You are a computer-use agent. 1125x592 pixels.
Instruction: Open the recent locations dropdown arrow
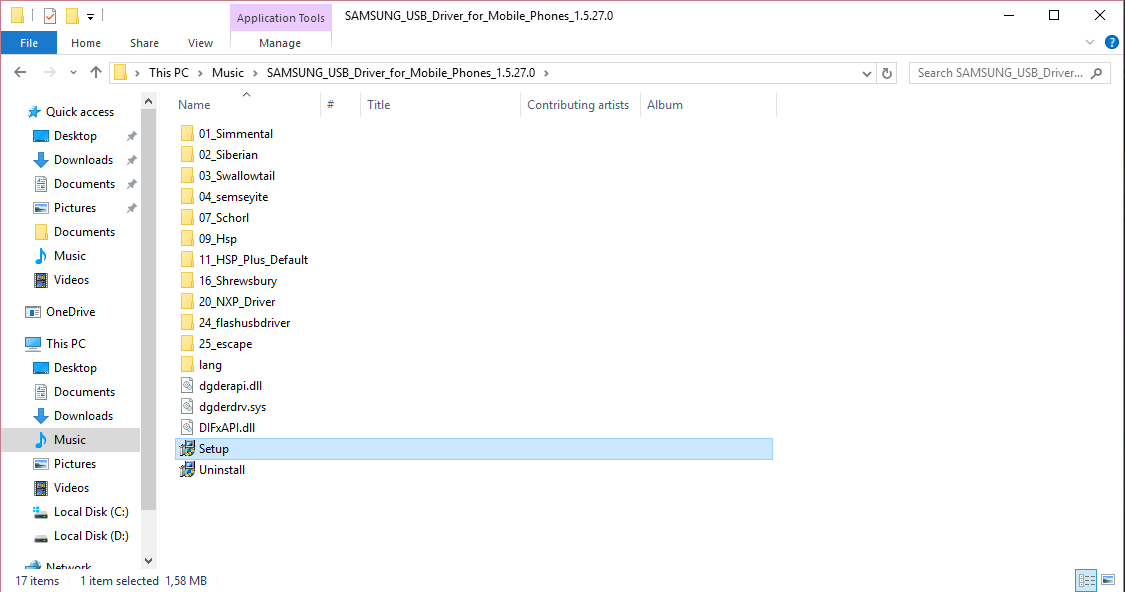[x=73, y=72]
